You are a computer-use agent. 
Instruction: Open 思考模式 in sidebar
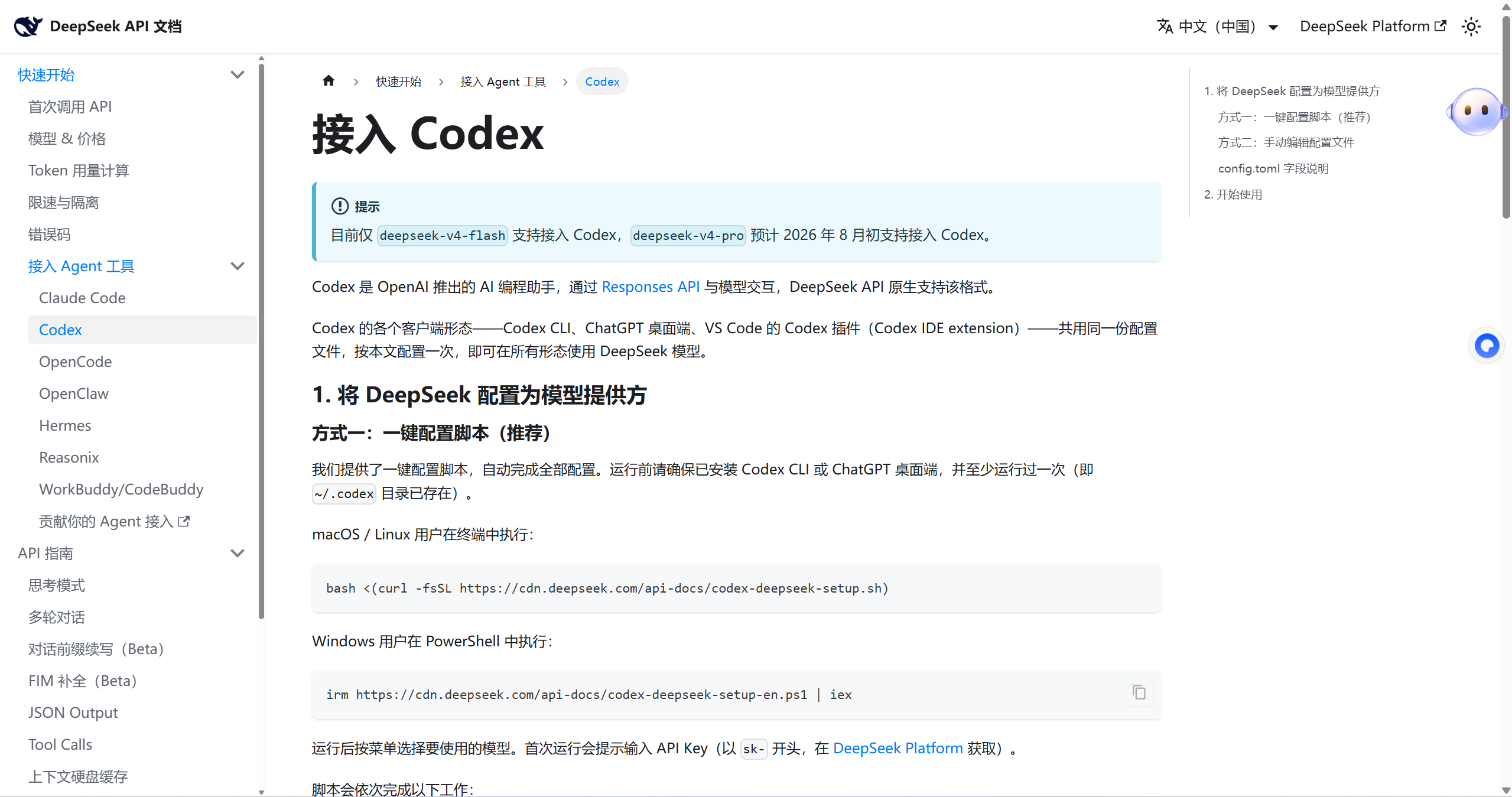(57, 585)
